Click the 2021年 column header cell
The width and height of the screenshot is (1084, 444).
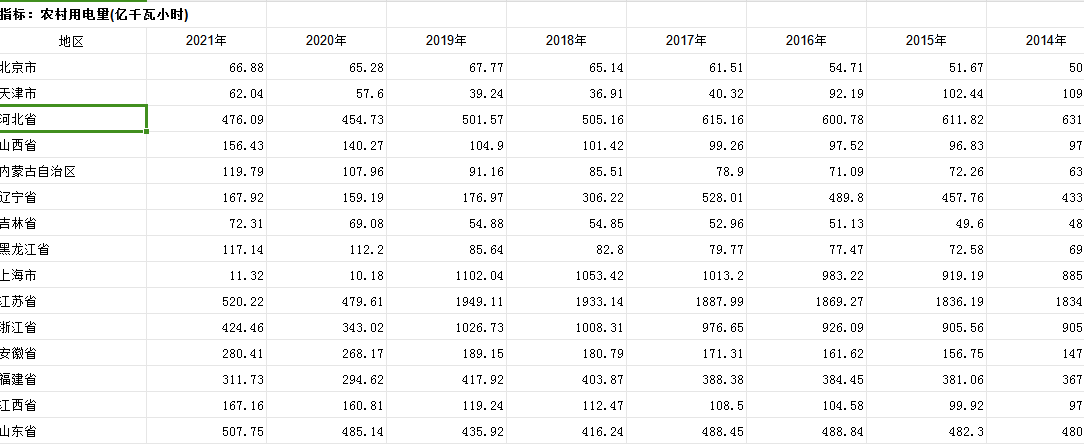point(206,41)
